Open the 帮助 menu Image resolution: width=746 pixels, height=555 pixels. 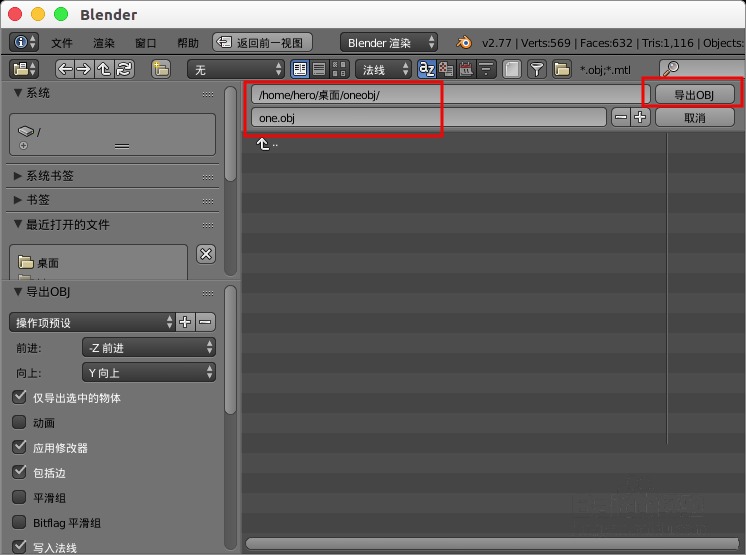(188, 43)
